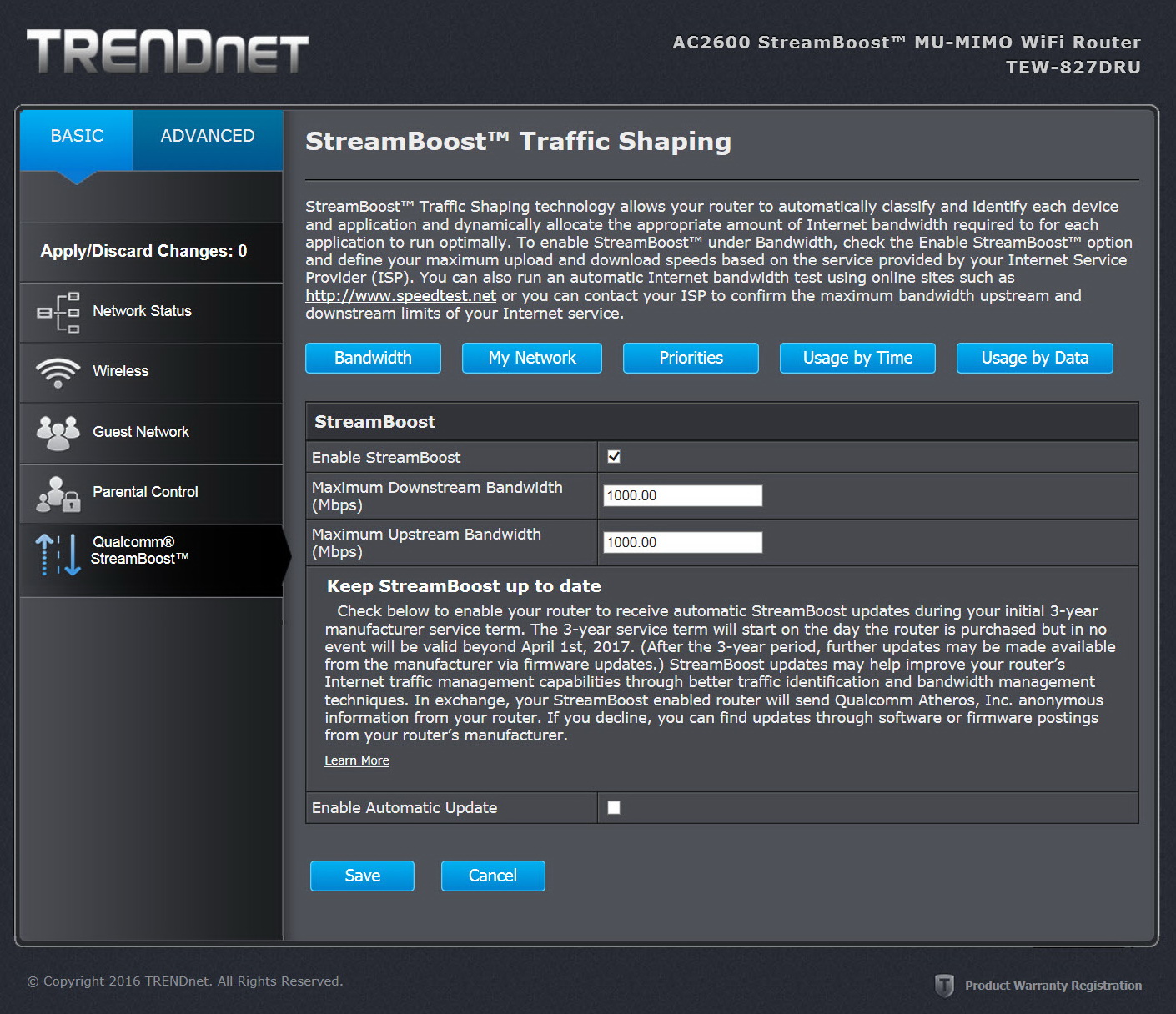Show Usage by Time

(x=857, y=358)
